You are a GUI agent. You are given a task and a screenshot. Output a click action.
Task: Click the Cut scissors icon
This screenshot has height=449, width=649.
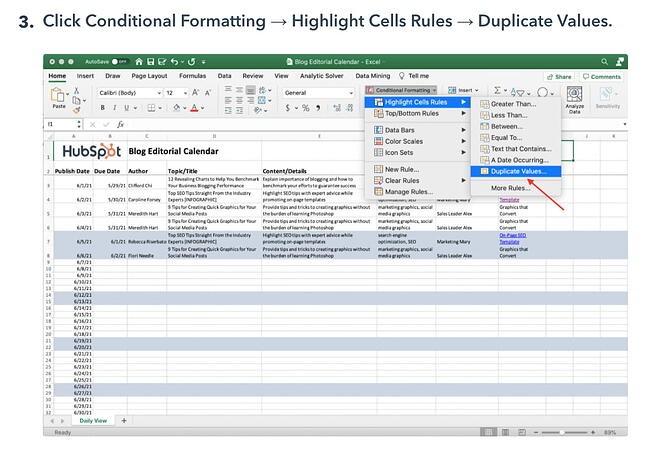coord(77,90)
